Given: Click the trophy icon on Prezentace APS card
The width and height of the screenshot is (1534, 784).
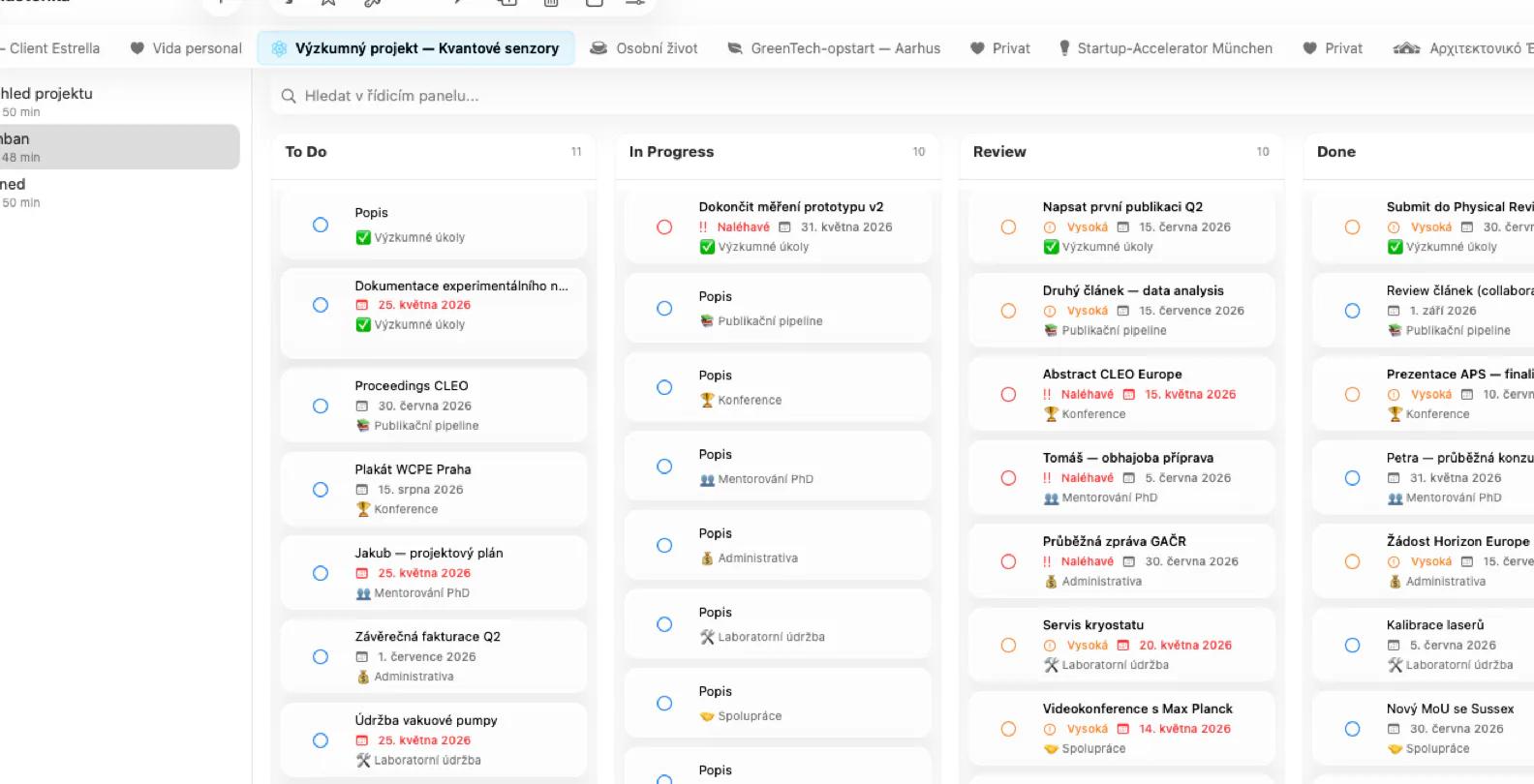Looking at the screenshot, I should click(x=1395, y=414).
